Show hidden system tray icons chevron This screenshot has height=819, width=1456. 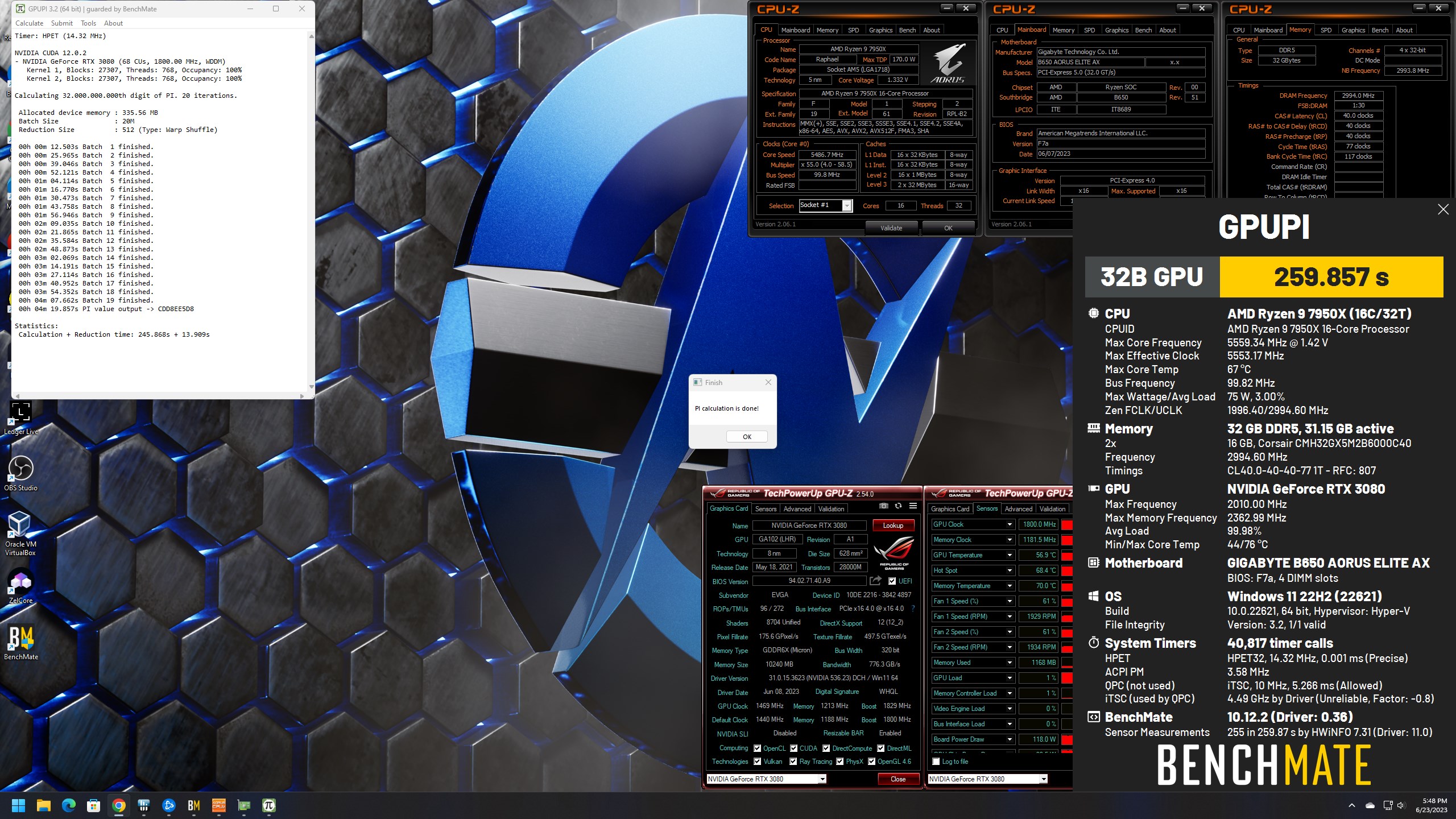tap(1352, 805)
